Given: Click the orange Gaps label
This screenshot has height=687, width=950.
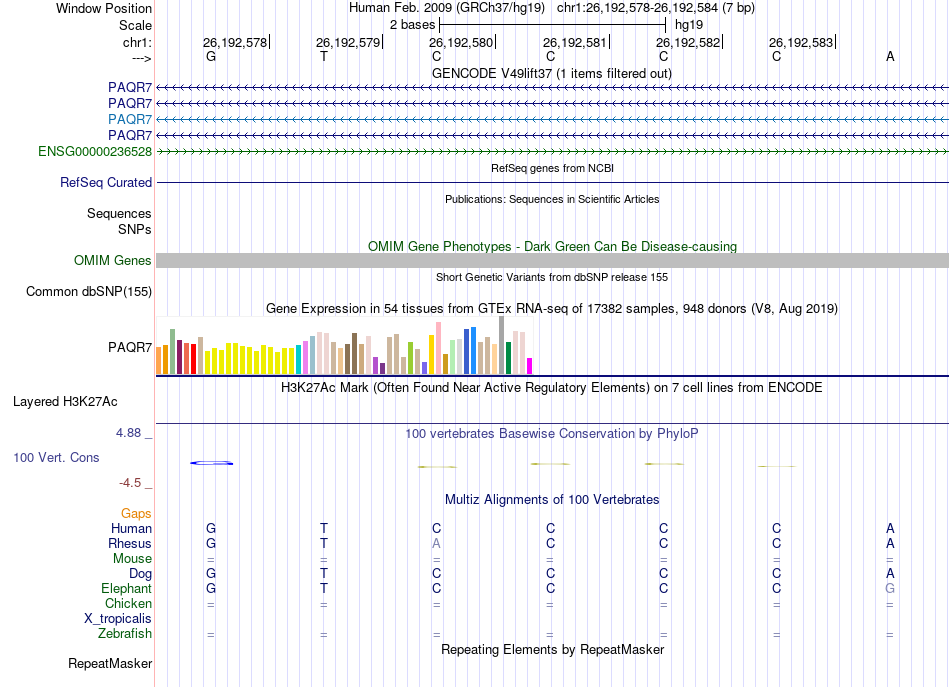Looking at the screenshot, I should (136, 514).
